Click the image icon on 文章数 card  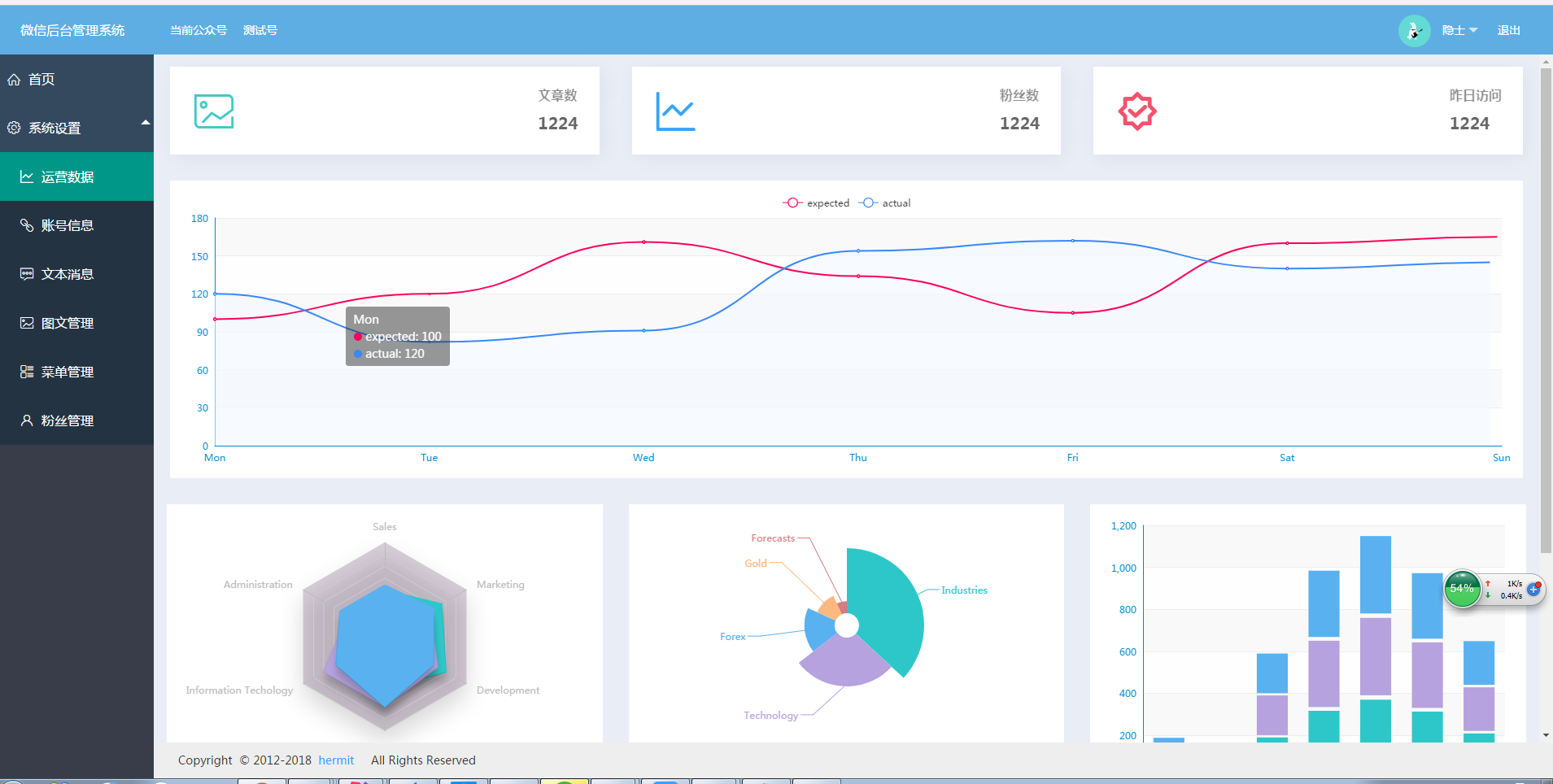click(x=214, y=111)
